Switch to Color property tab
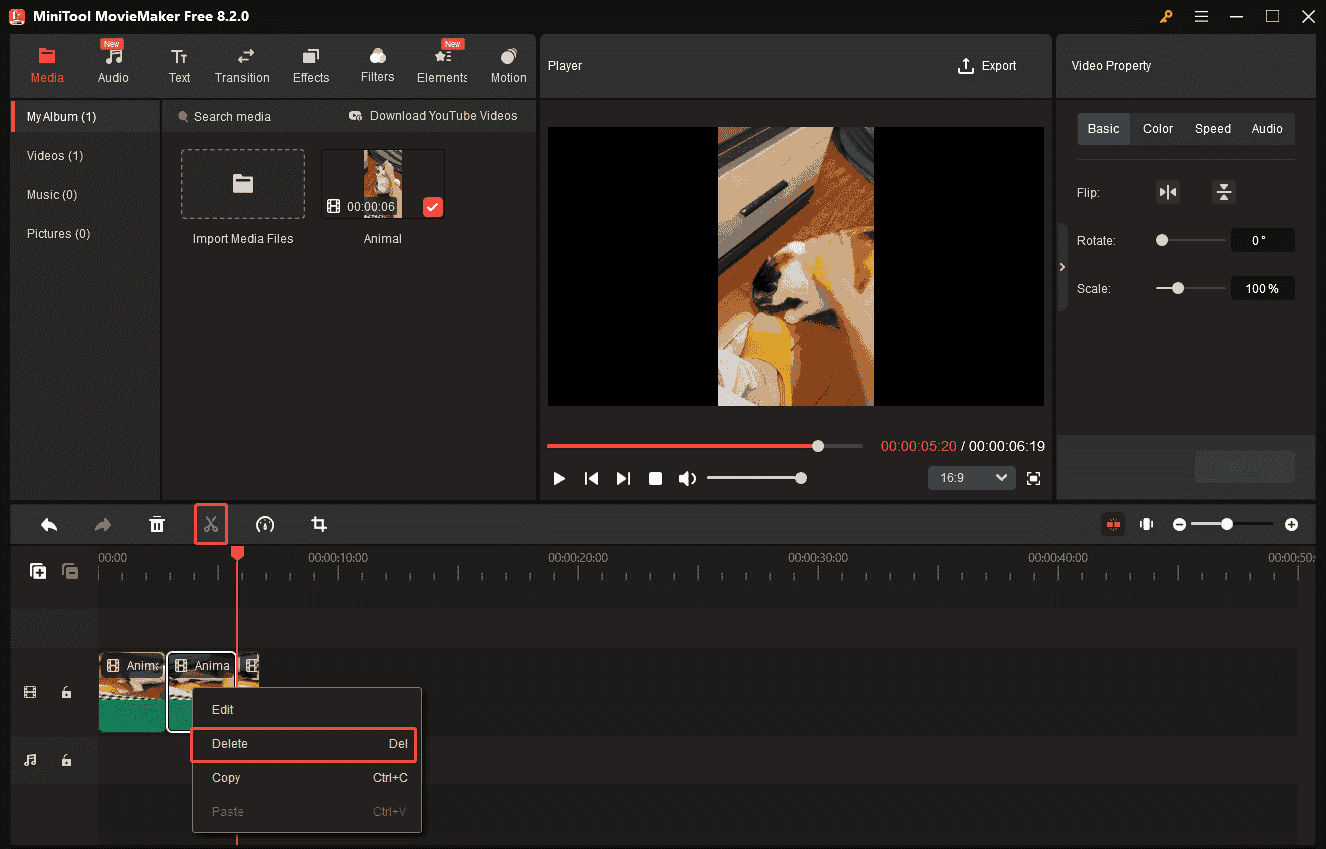This screenshot has width=1326, height=849. (1158, 129)
